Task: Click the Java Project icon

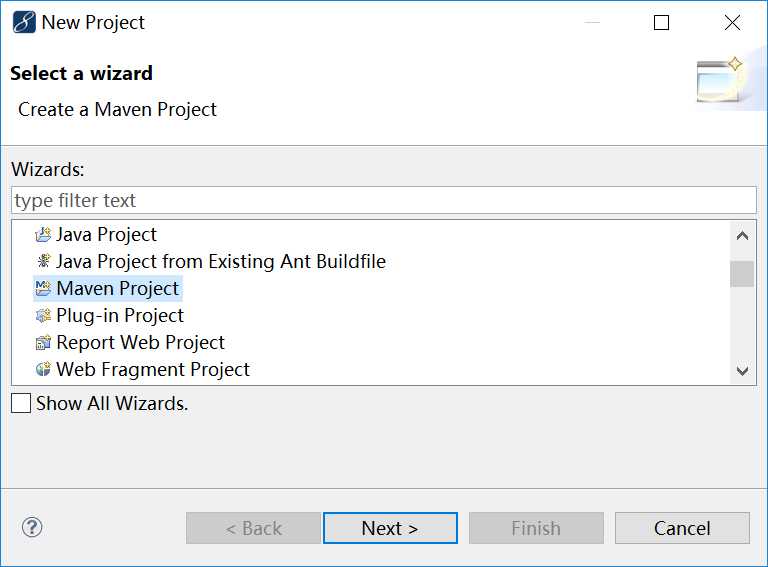Action: 43,235
